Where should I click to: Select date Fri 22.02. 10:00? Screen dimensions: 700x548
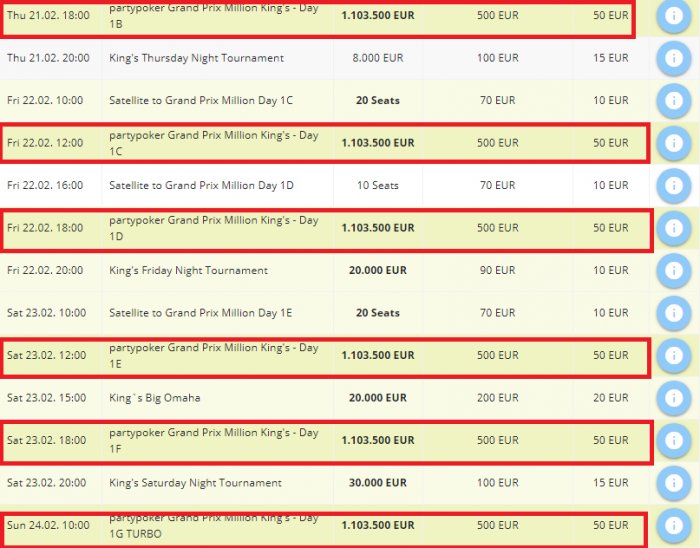[x=45, y=100]
